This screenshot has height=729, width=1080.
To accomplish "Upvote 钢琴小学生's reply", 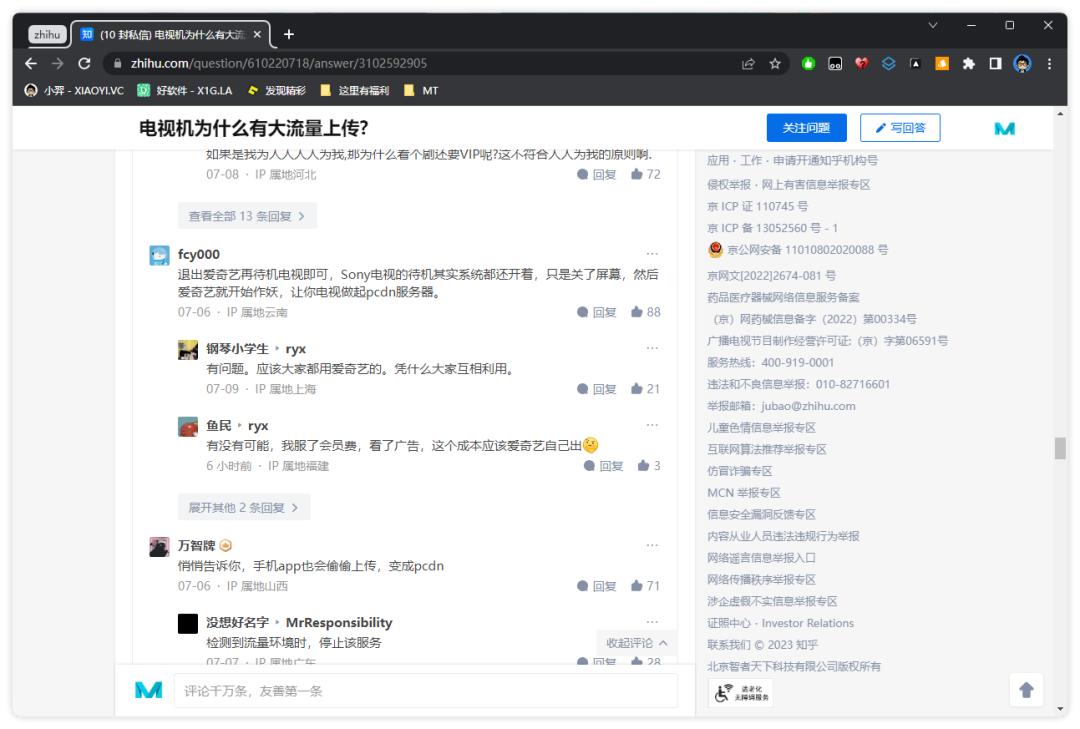I will [x=635, y=390].
